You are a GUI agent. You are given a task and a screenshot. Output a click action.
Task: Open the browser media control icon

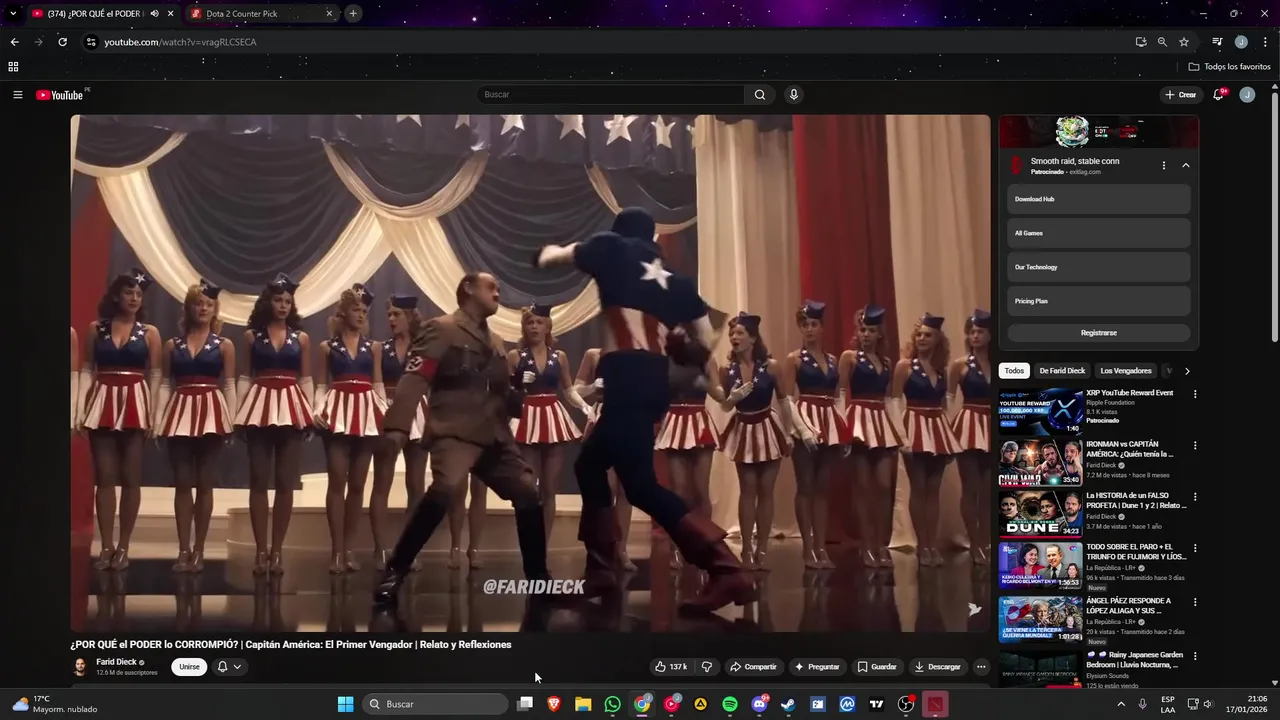tap(1217, 42)
